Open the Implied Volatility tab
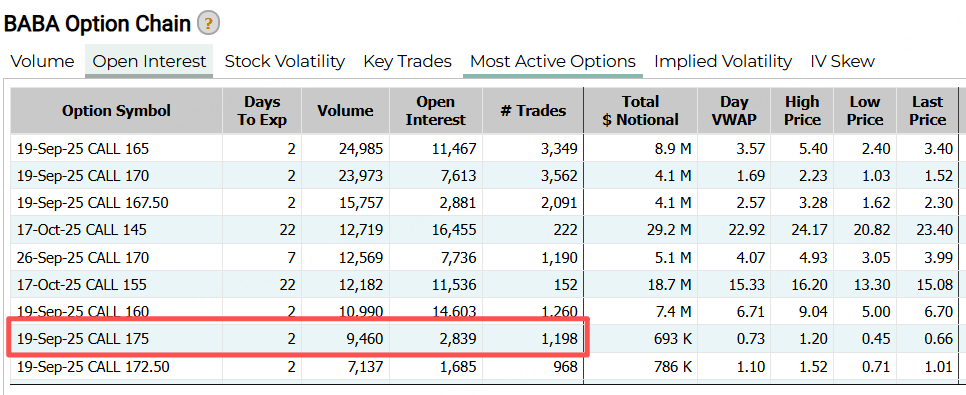 (x=723, y=62)
